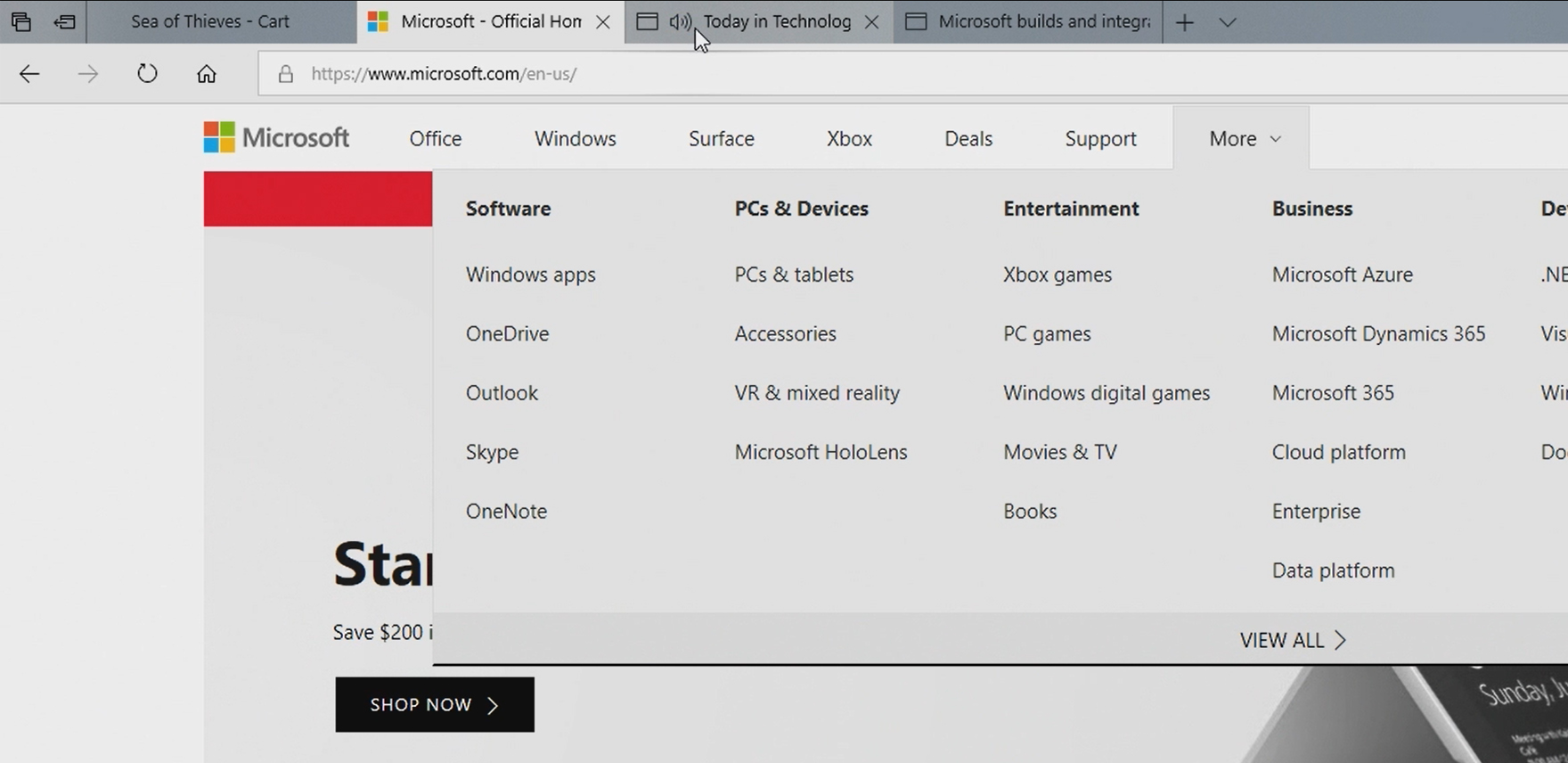Collapse the More dropdown menu
The width and height of the screenshot is (1568, 763).
click(x=1242, y=138)
